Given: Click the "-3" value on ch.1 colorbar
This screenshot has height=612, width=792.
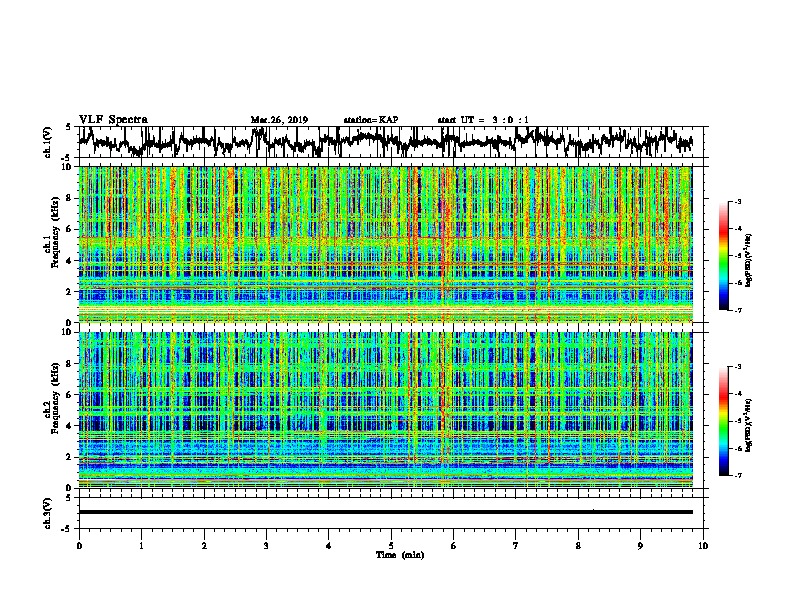Looking at the screenshot, I should pos(737,202).
